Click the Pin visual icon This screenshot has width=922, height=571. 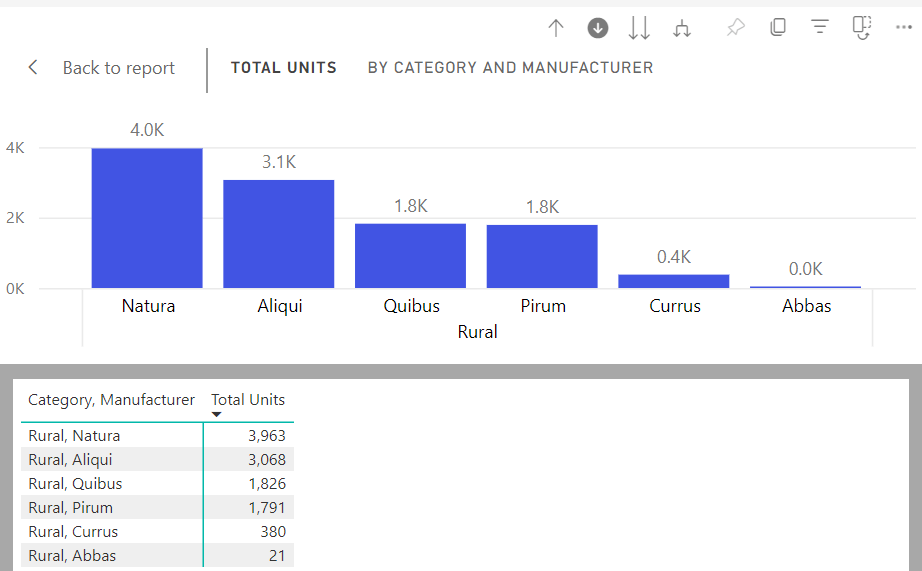point(735,28)
